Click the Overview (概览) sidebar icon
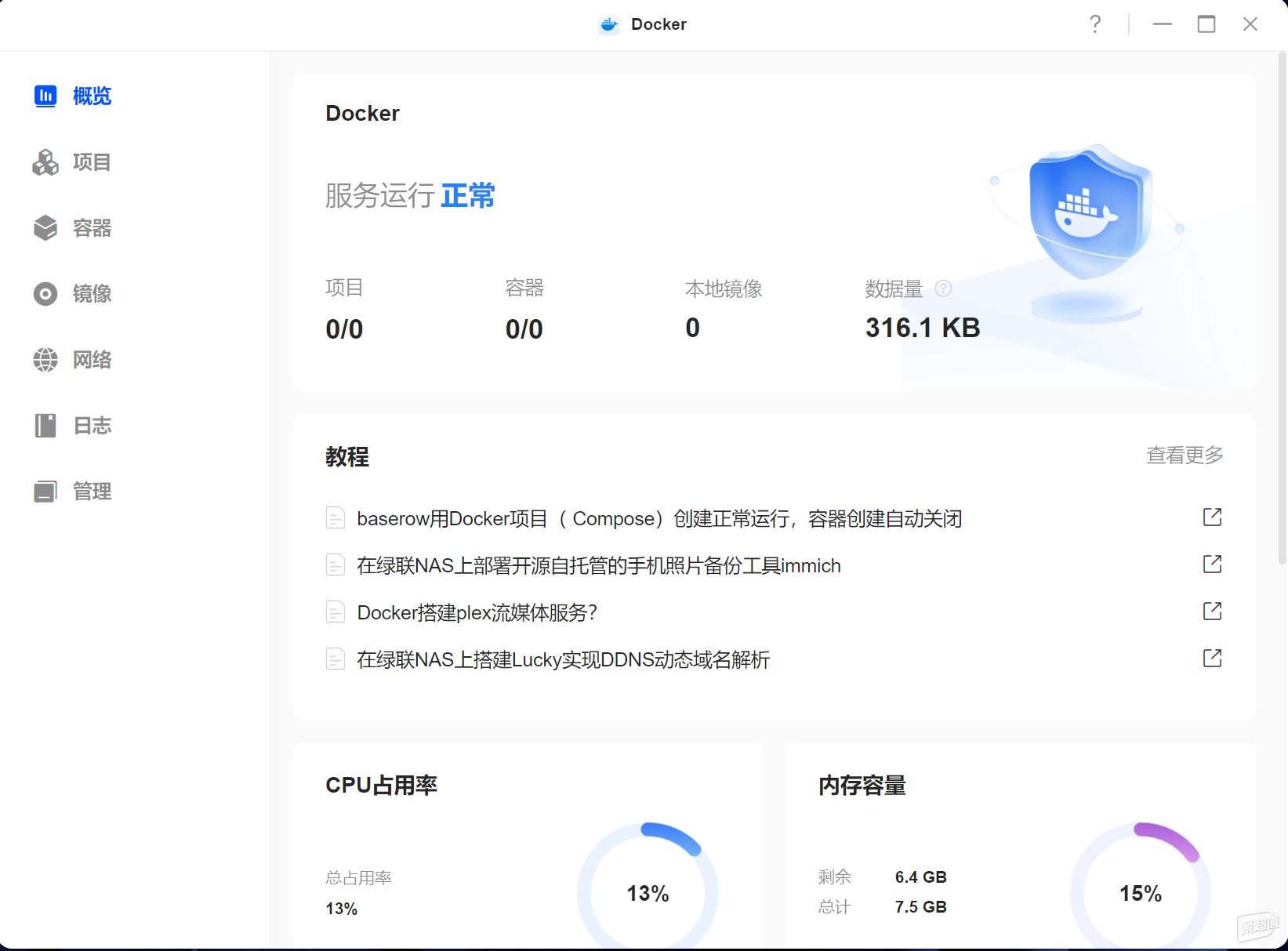 pos(45,96)
